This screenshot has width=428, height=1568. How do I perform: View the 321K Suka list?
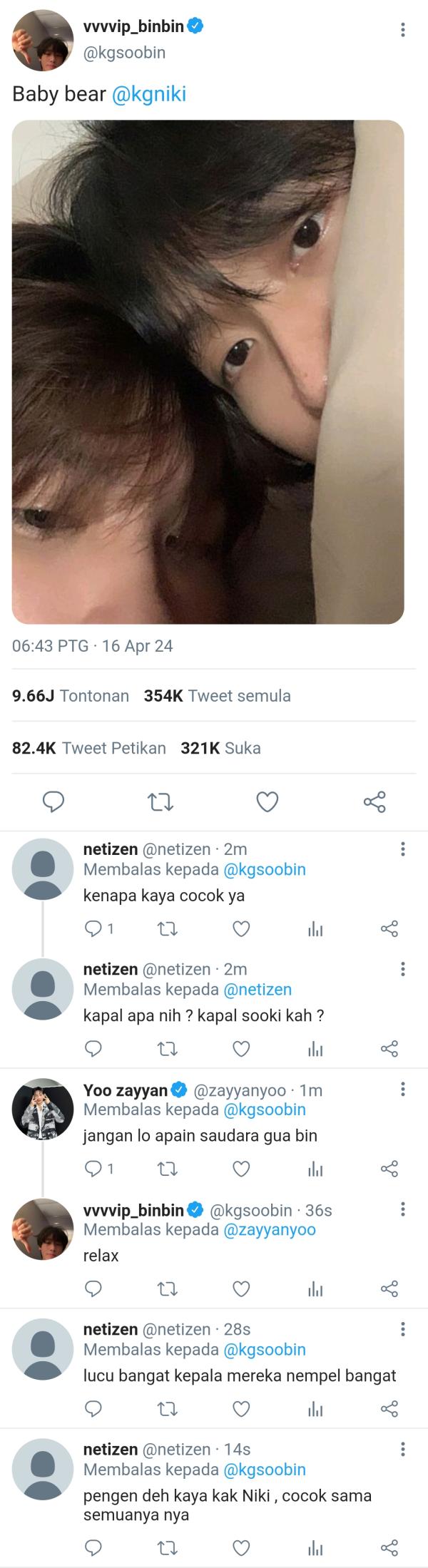point(220,748)
